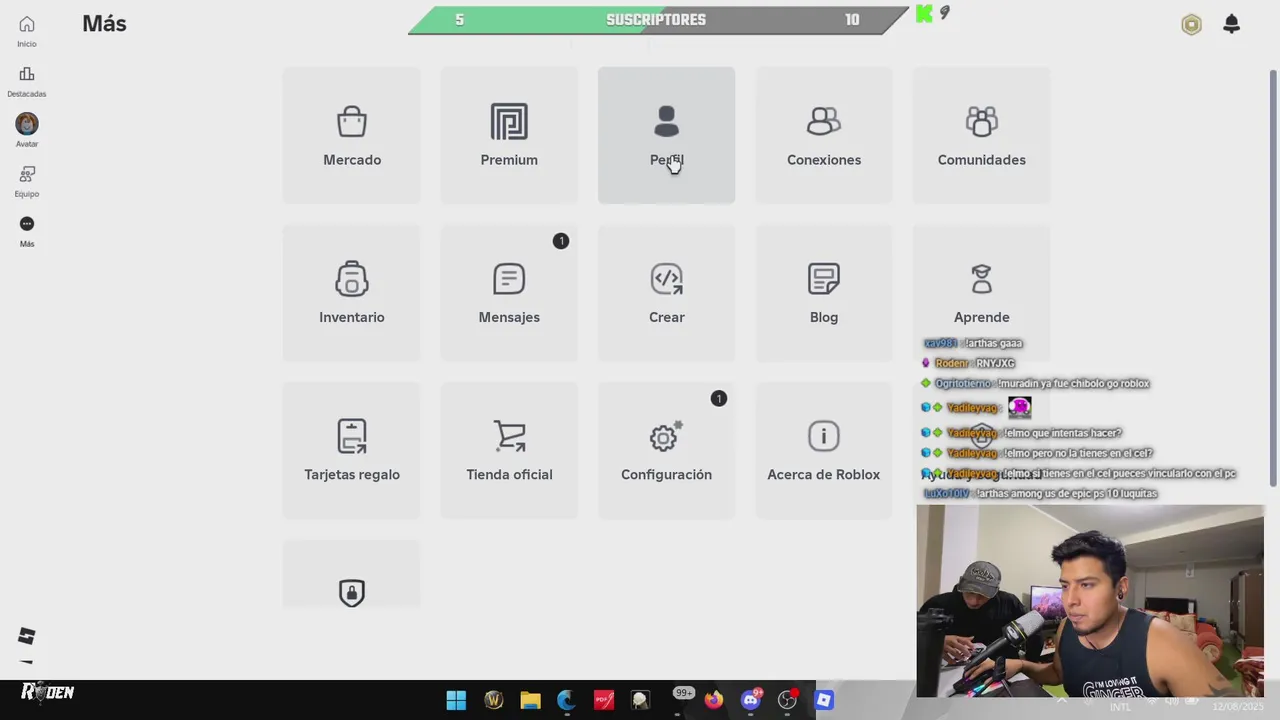Screen dimensions: 1280x720
Task: Open the Premium tile
Action: pos(509,135)
